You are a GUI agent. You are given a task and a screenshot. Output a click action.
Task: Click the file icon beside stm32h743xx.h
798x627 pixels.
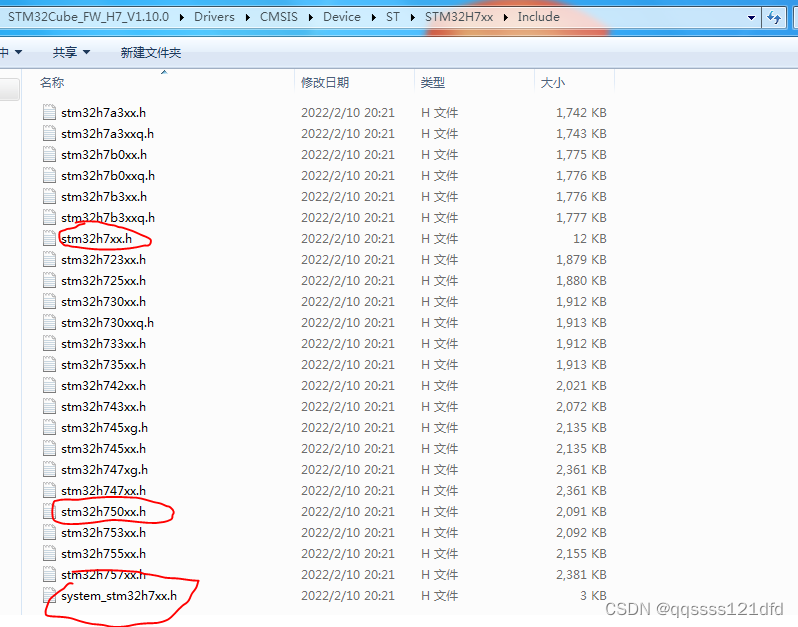tap(49, 406)
